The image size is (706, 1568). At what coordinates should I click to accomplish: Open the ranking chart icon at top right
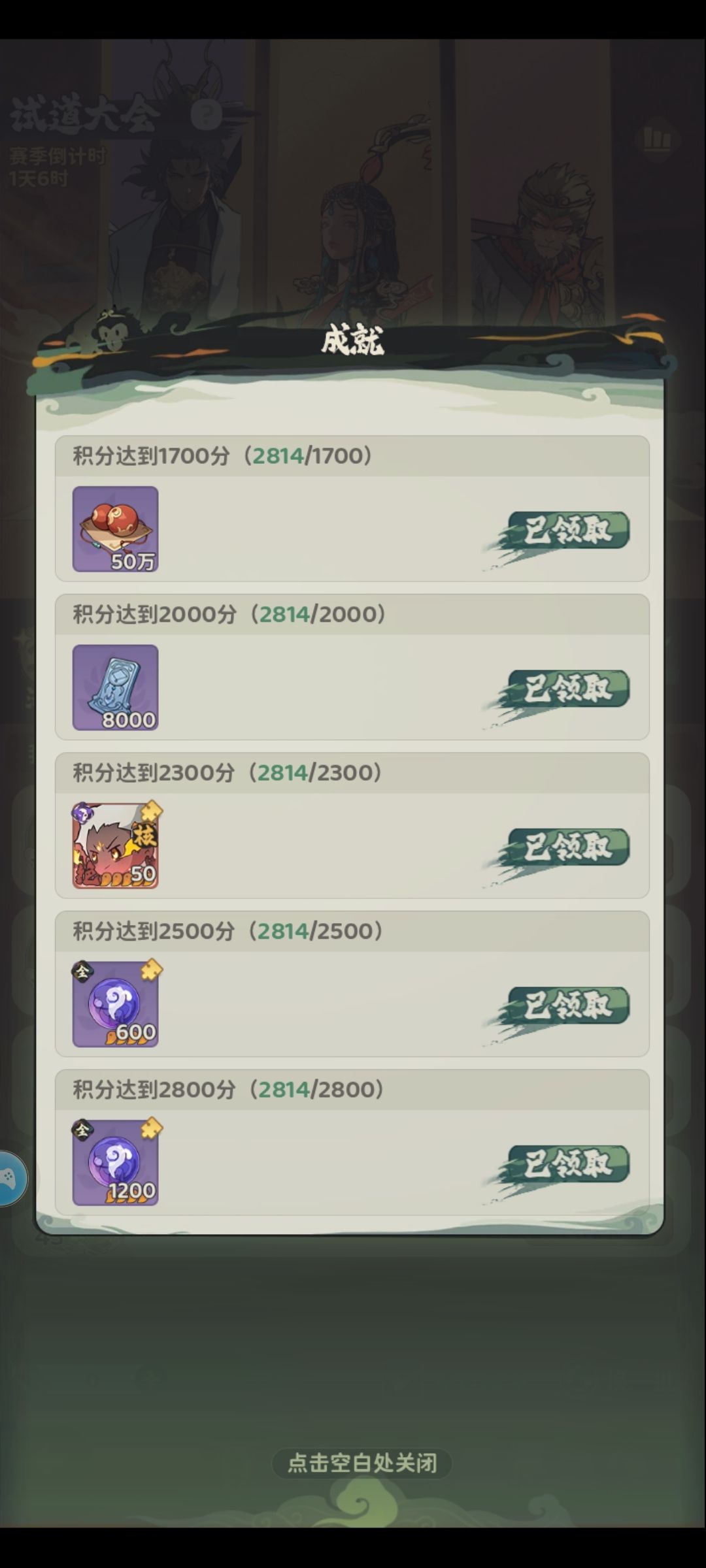point(657,139)
